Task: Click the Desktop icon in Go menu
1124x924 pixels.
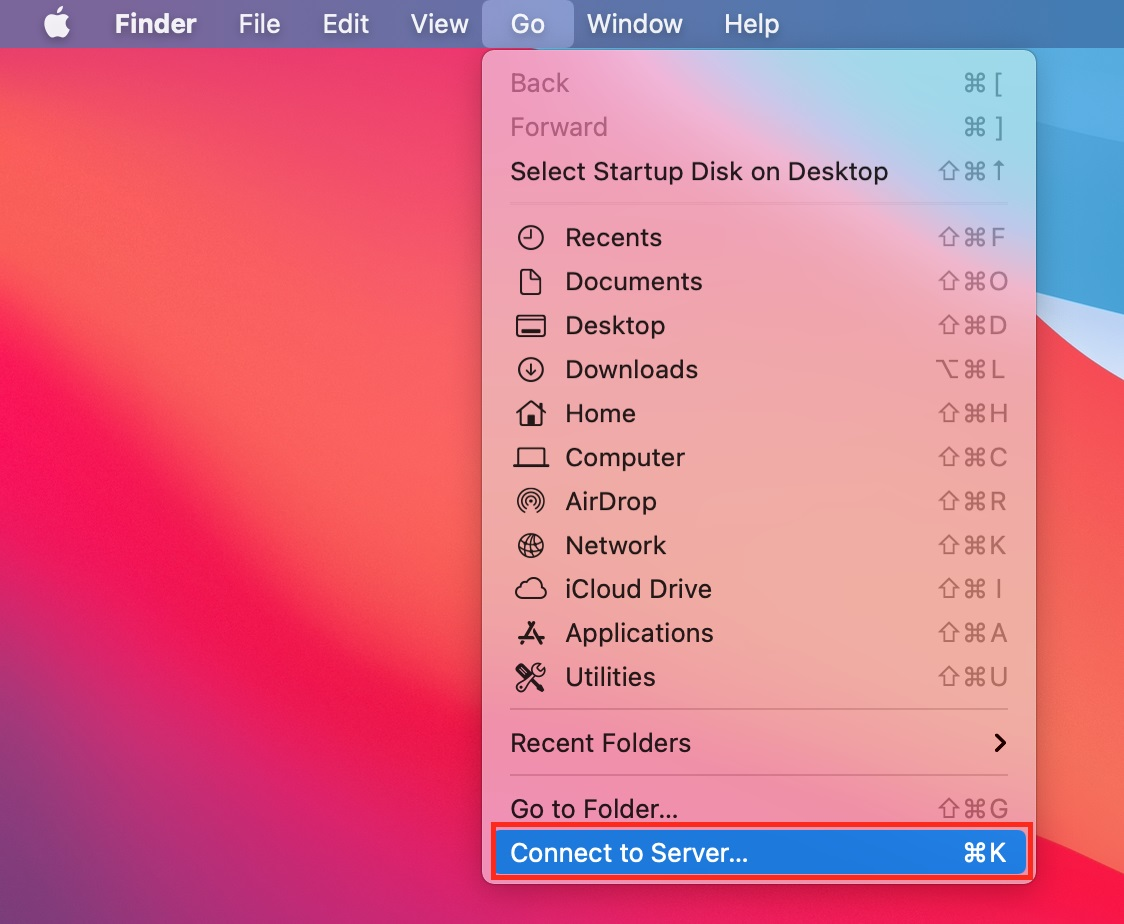Action: 530,326
